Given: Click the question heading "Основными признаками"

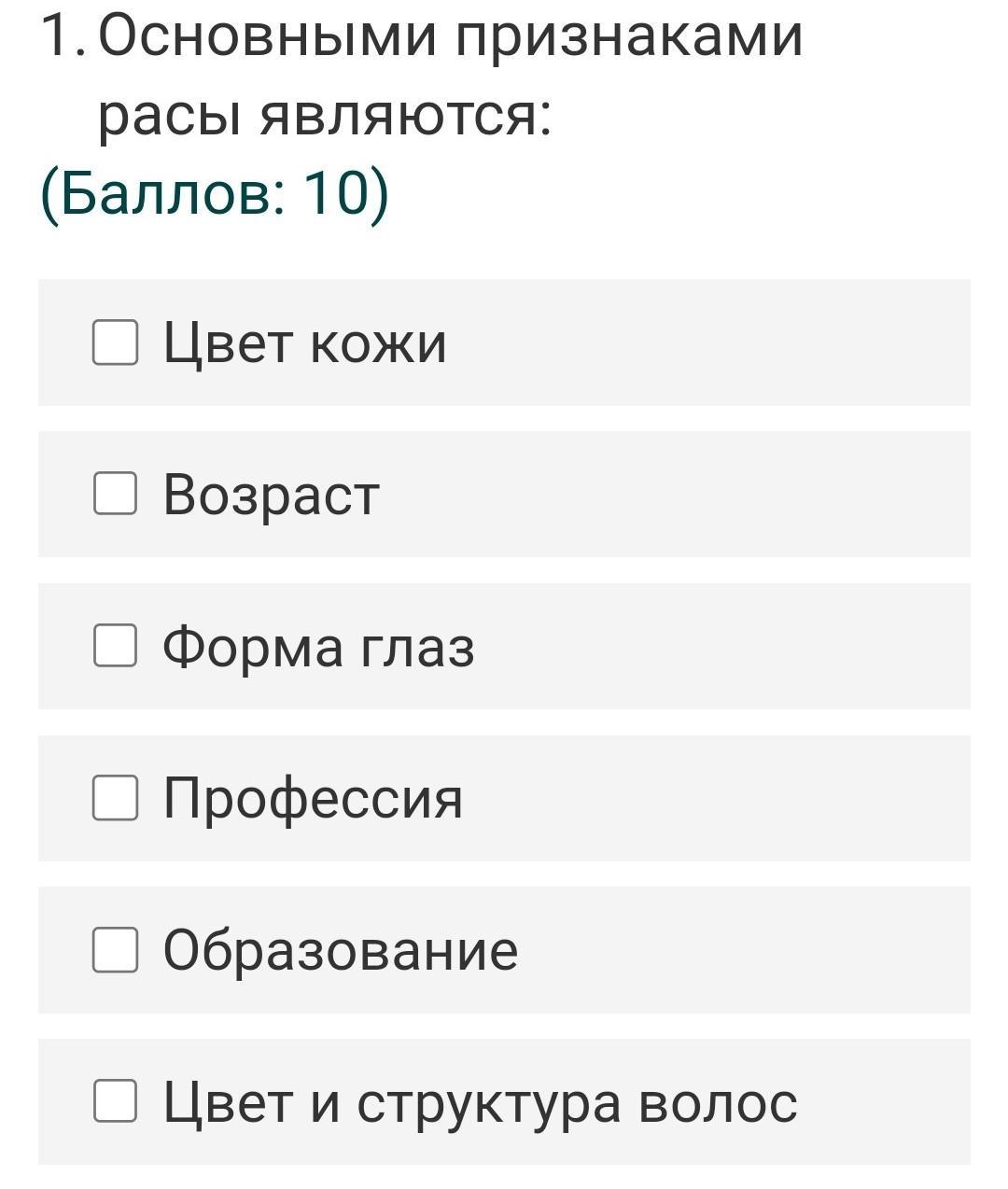Looking at the screenshot, I should 450,37.
